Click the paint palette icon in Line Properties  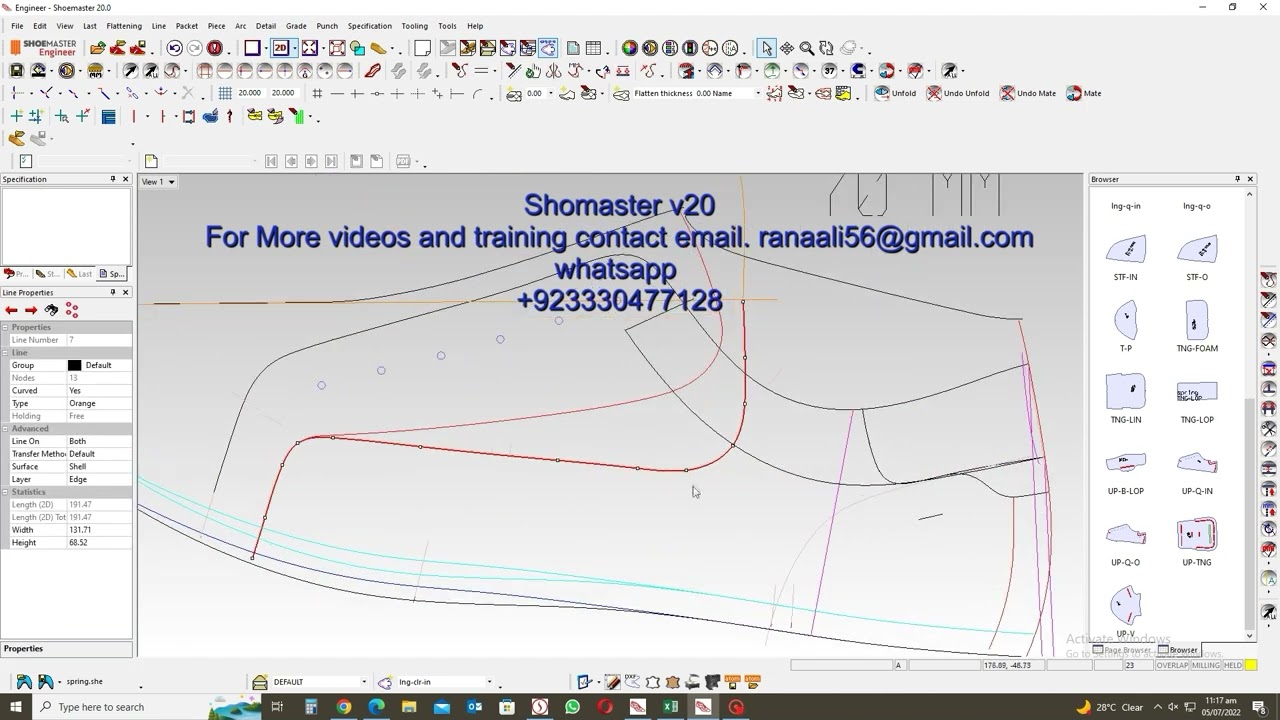pos(71,310)
